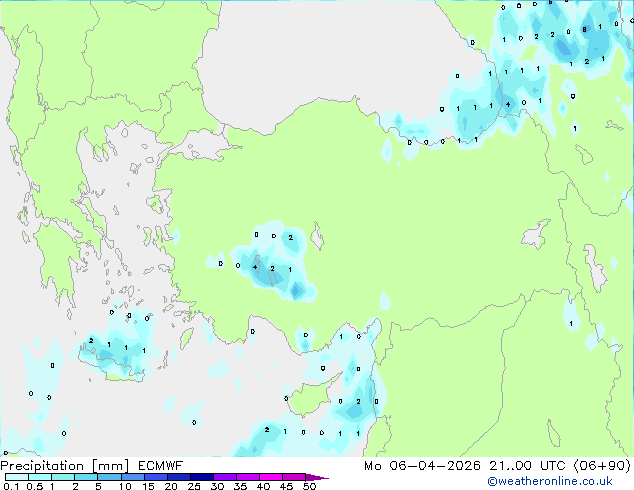The width and height of the screenshot is (634, 490).
Task: Click the island of Cyprus on the map
Action: tap(311, 397)
